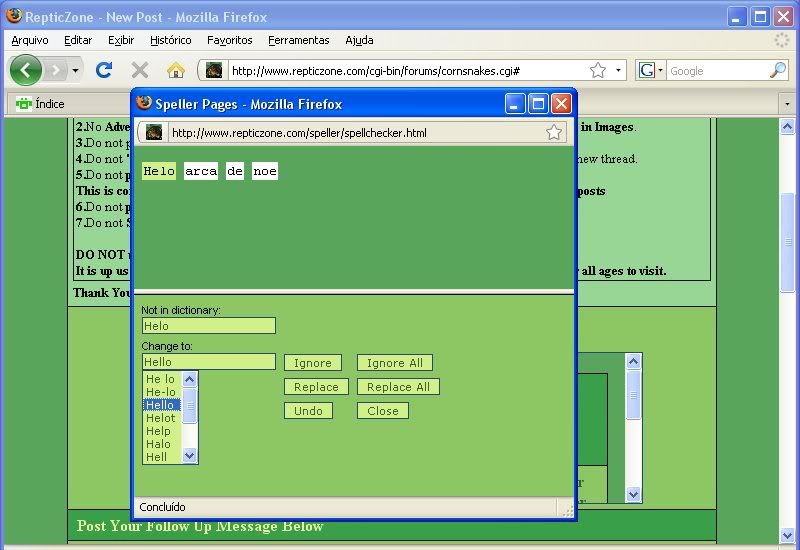
Task: Click the main Firefox window title icon
Action: (14, 16)
